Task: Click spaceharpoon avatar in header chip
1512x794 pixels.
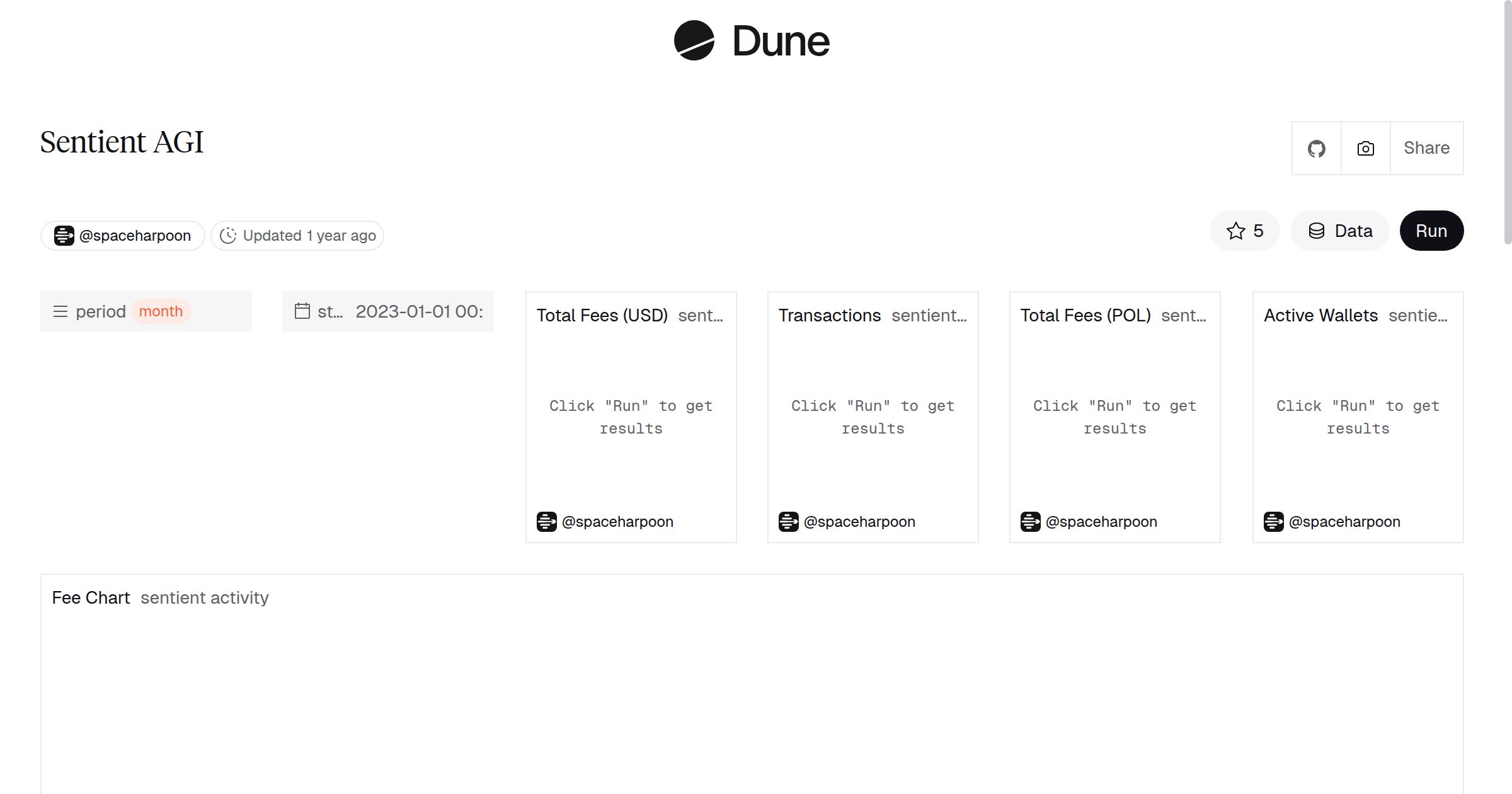Action: pos(64,236)
